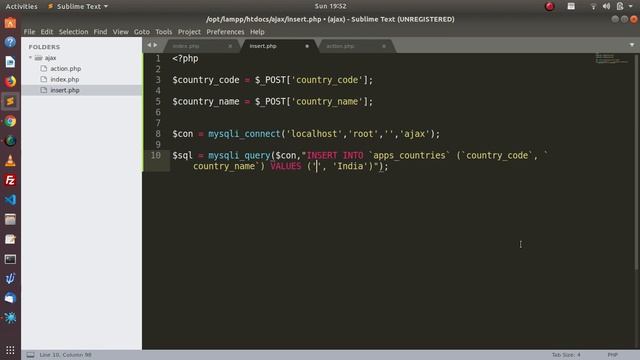Click the 'mysqli_connect' function text
Screen dimensions: 640x360
click(x=244, y=134)
